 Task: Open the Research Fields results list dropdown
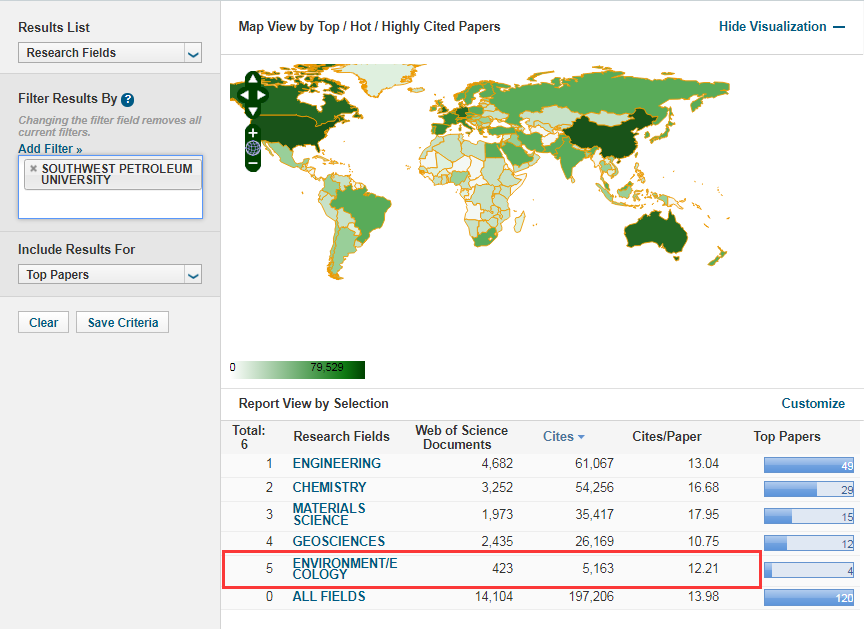coord(110,53)
